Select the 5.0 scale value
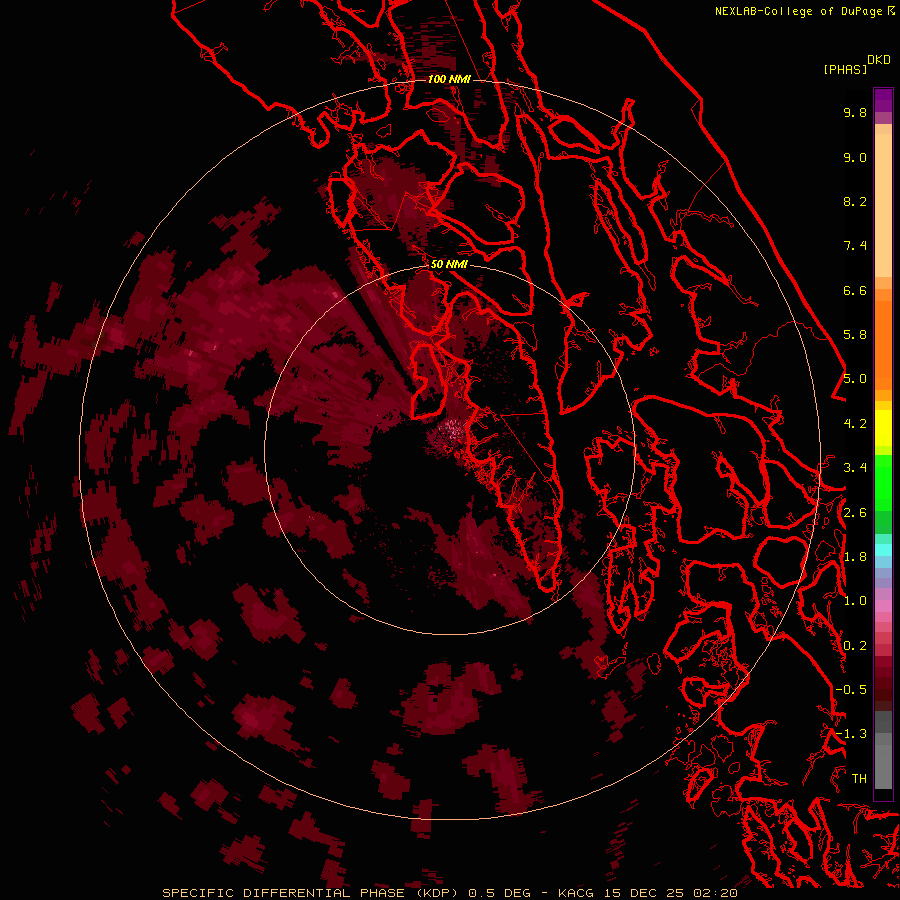900x900 pixels. [855, 379]
